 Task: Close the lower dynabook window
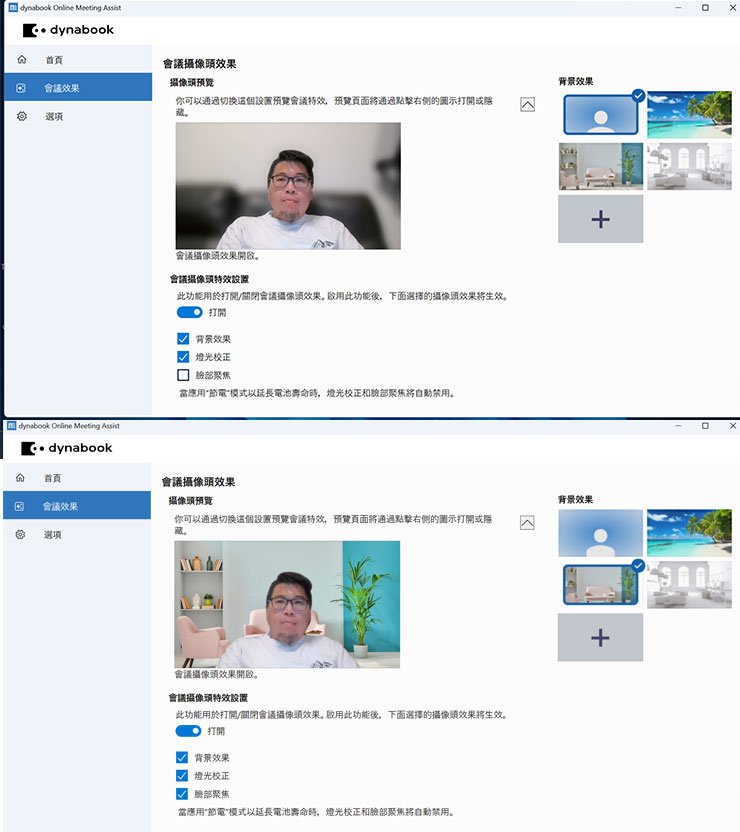tap(733, 426)
